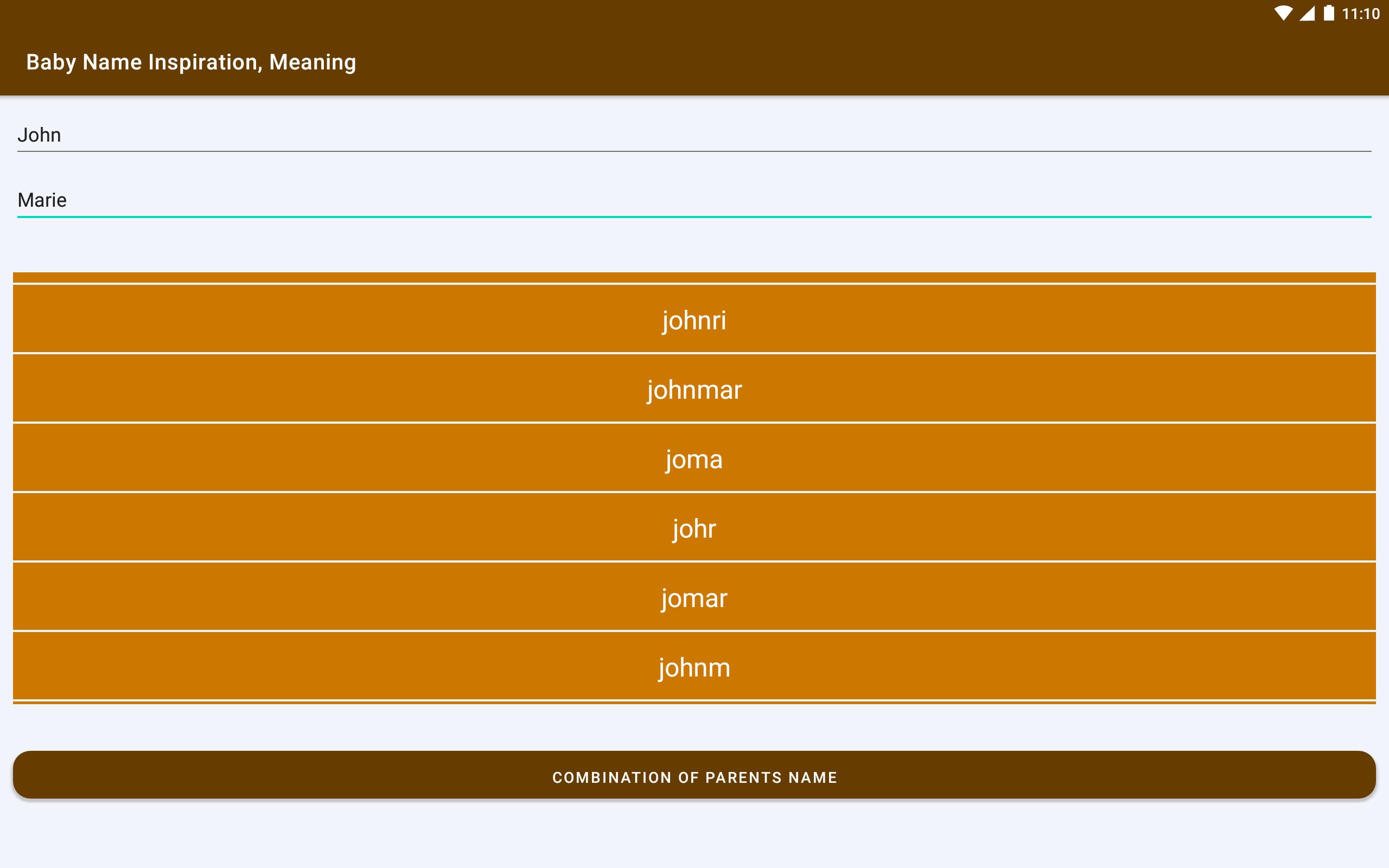
Task: Focus the Marie name input field
Action: coord(694,200)
